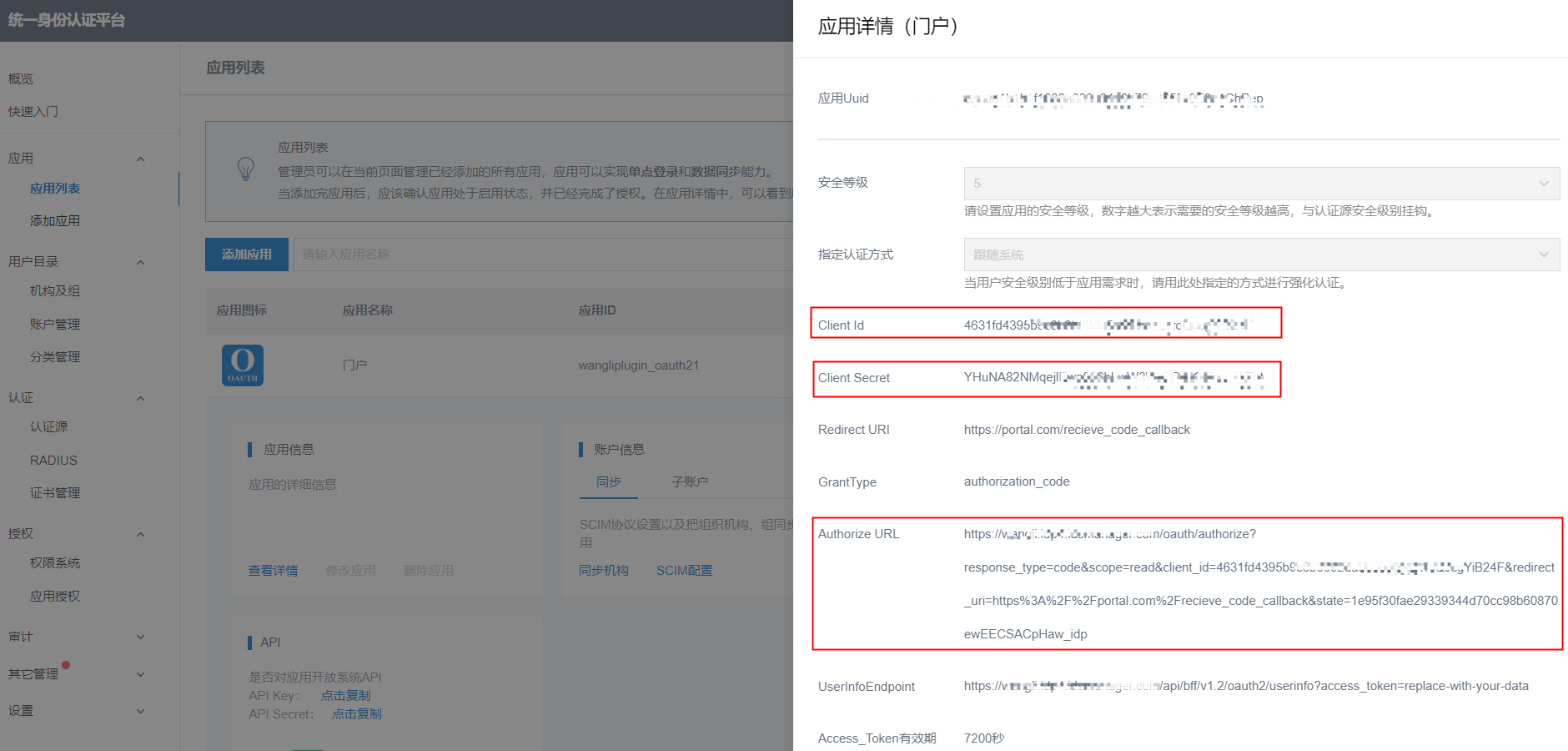Click the application name search field
The width and height of the screenshot is (1568, 751).
click(542, 255)
